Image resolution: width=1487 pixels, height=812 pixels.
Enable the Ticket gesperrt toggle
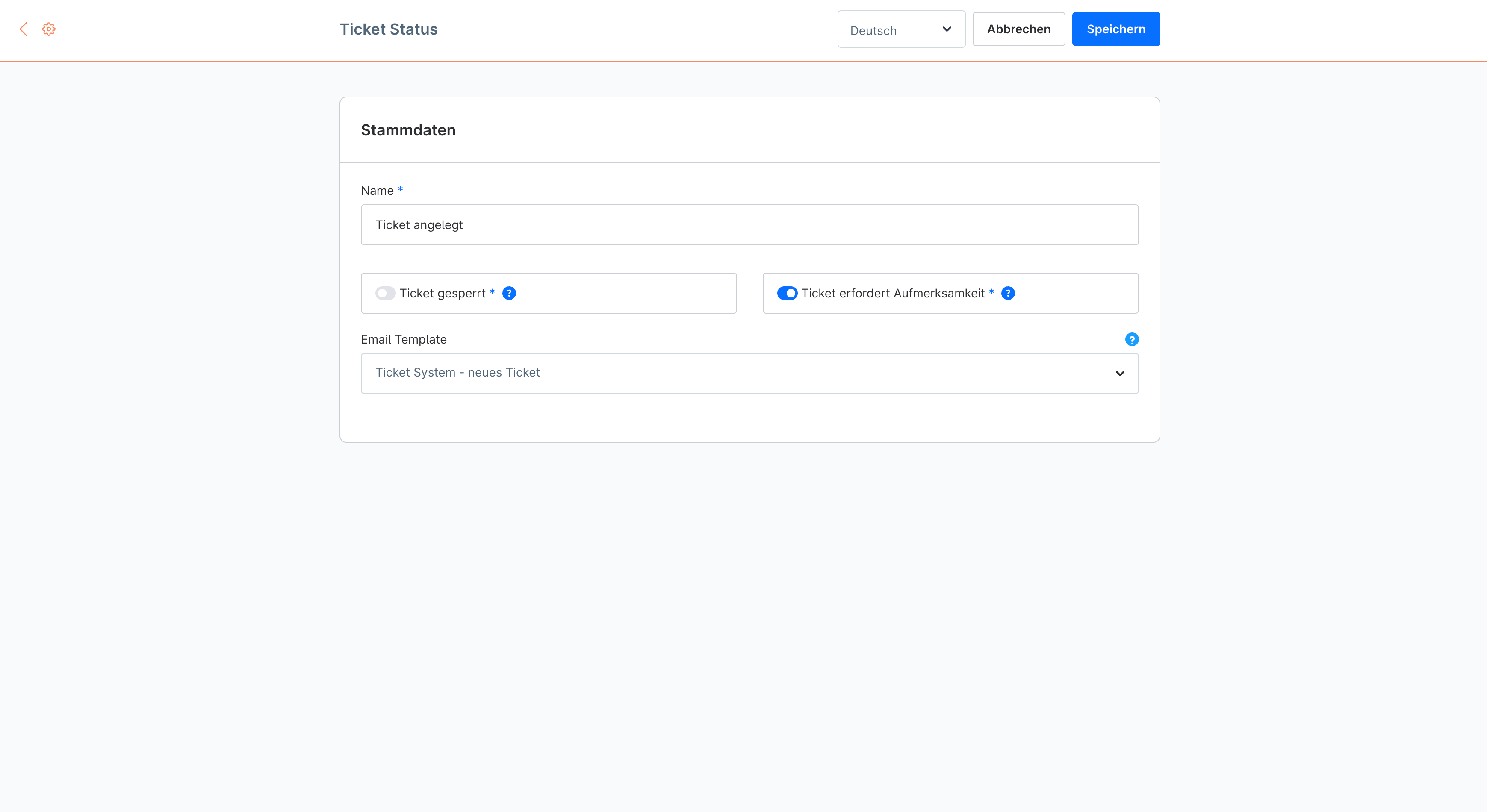(385, 293)
